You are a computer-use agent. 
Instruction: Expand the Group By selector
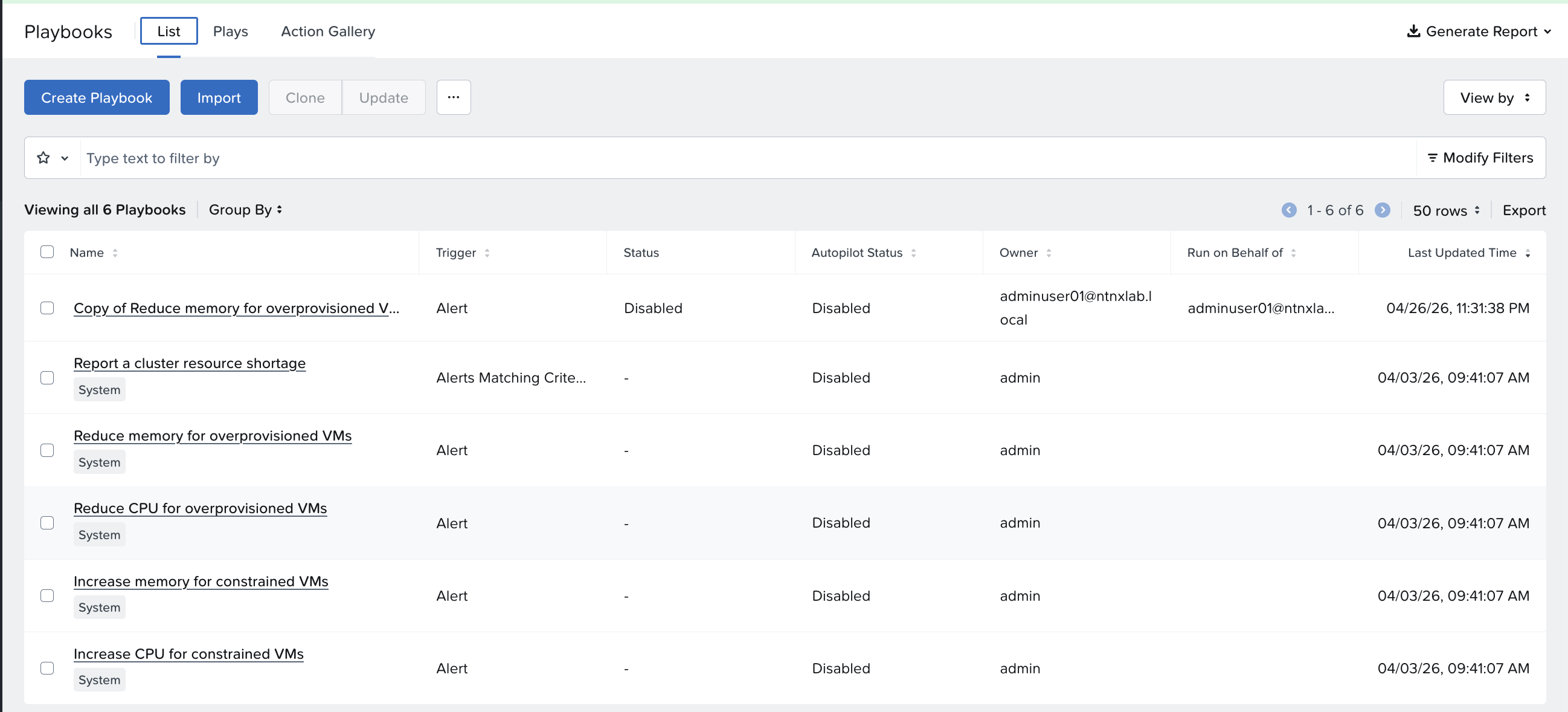(245, 210)
